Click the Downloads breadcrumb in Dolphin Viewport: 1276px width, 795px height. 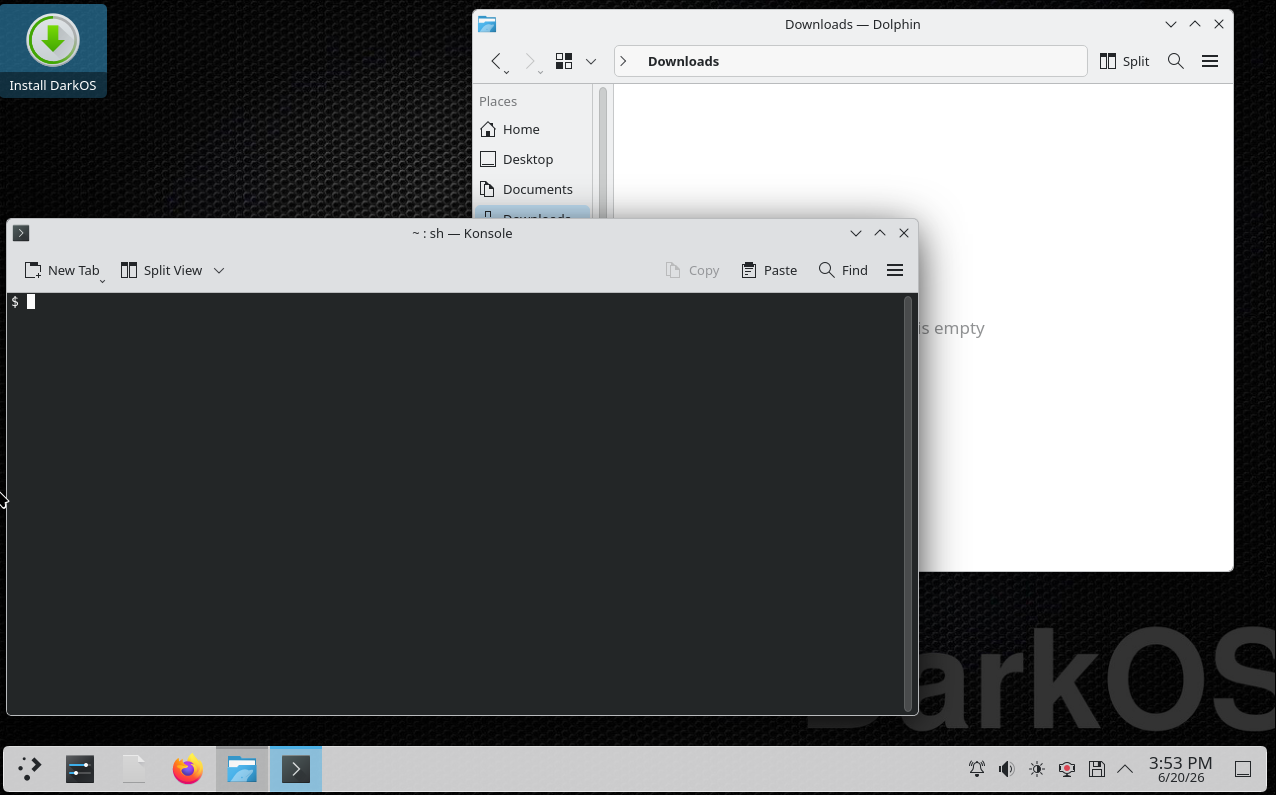(x=683, y=61)
